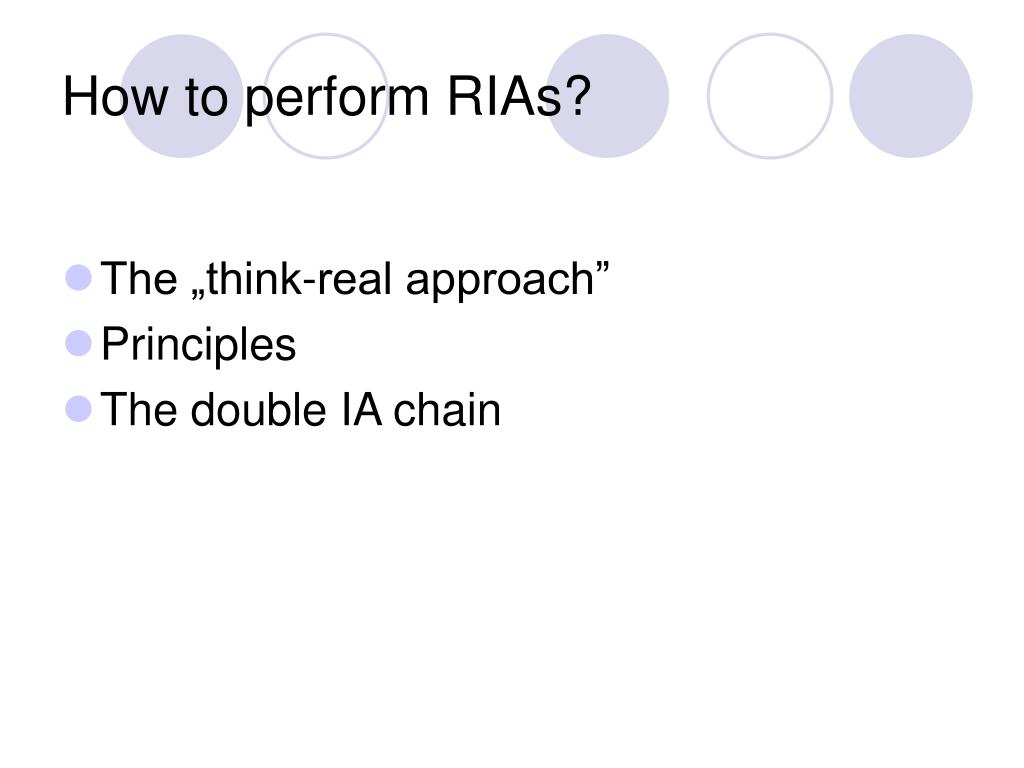Select the slide title "How to perform RIAs?"
The width and height of the screenshot is (1024, 768).
327,97
